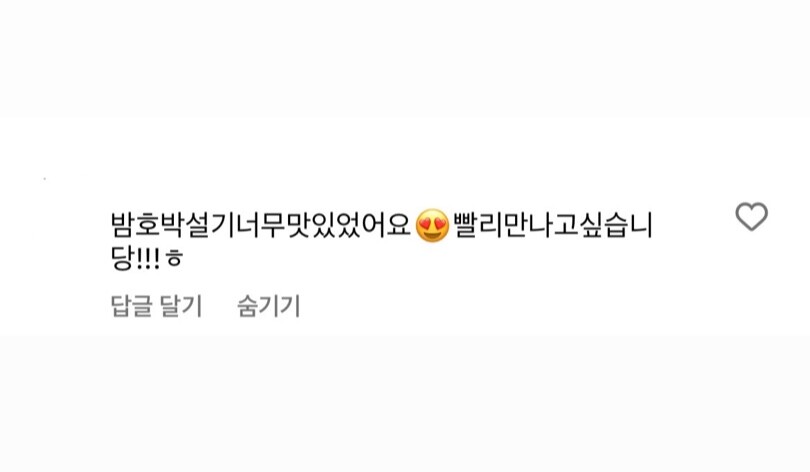Click the gray band above the comment
Image resolution: width=810 pixels, height=472 pixels.
(x=405, y=58)
